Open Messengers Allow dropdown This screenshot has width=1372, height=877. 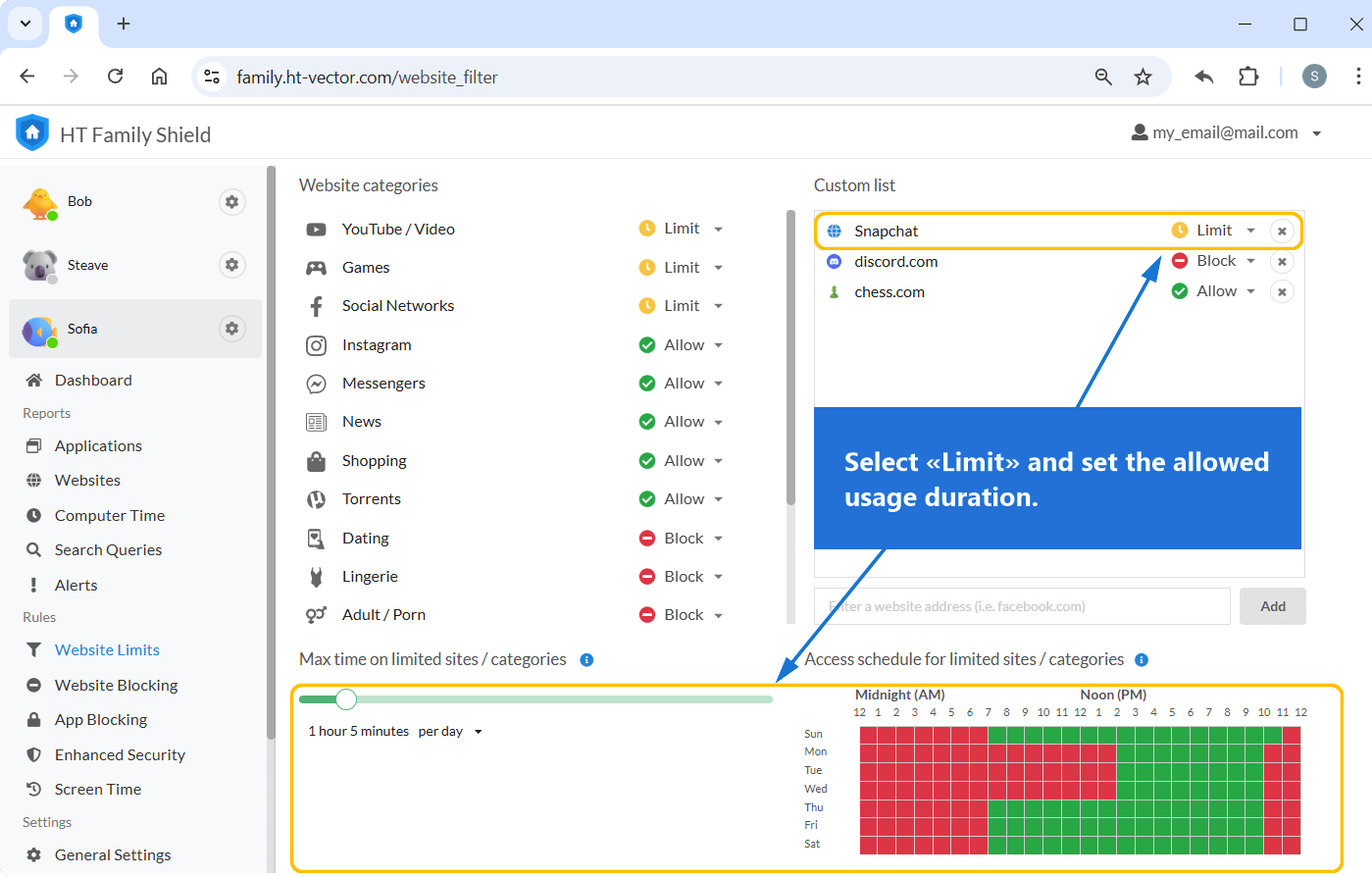[x=682, y=383]
